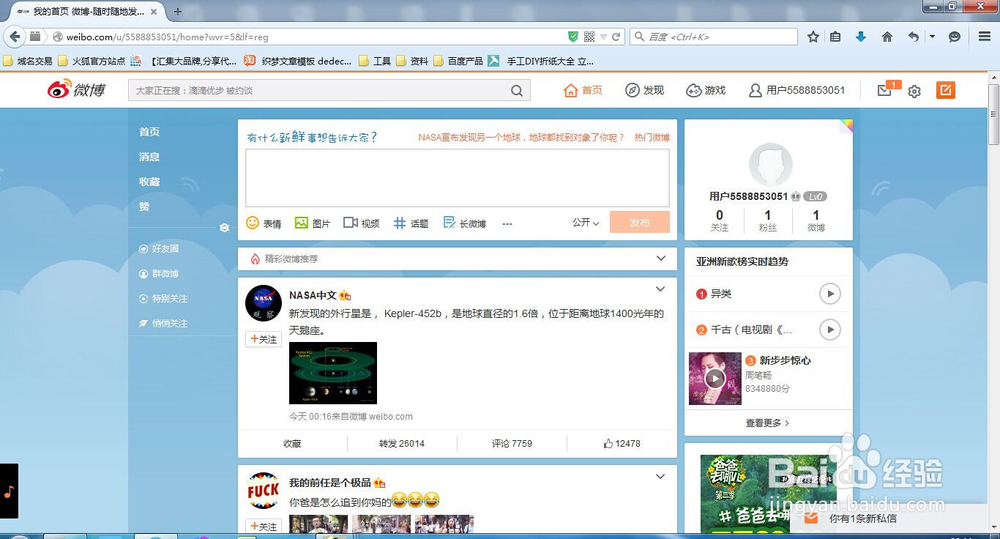Expand the 精彩微博推荐 section chevron
Screen dimensions: 1000x539
[661, 258]
